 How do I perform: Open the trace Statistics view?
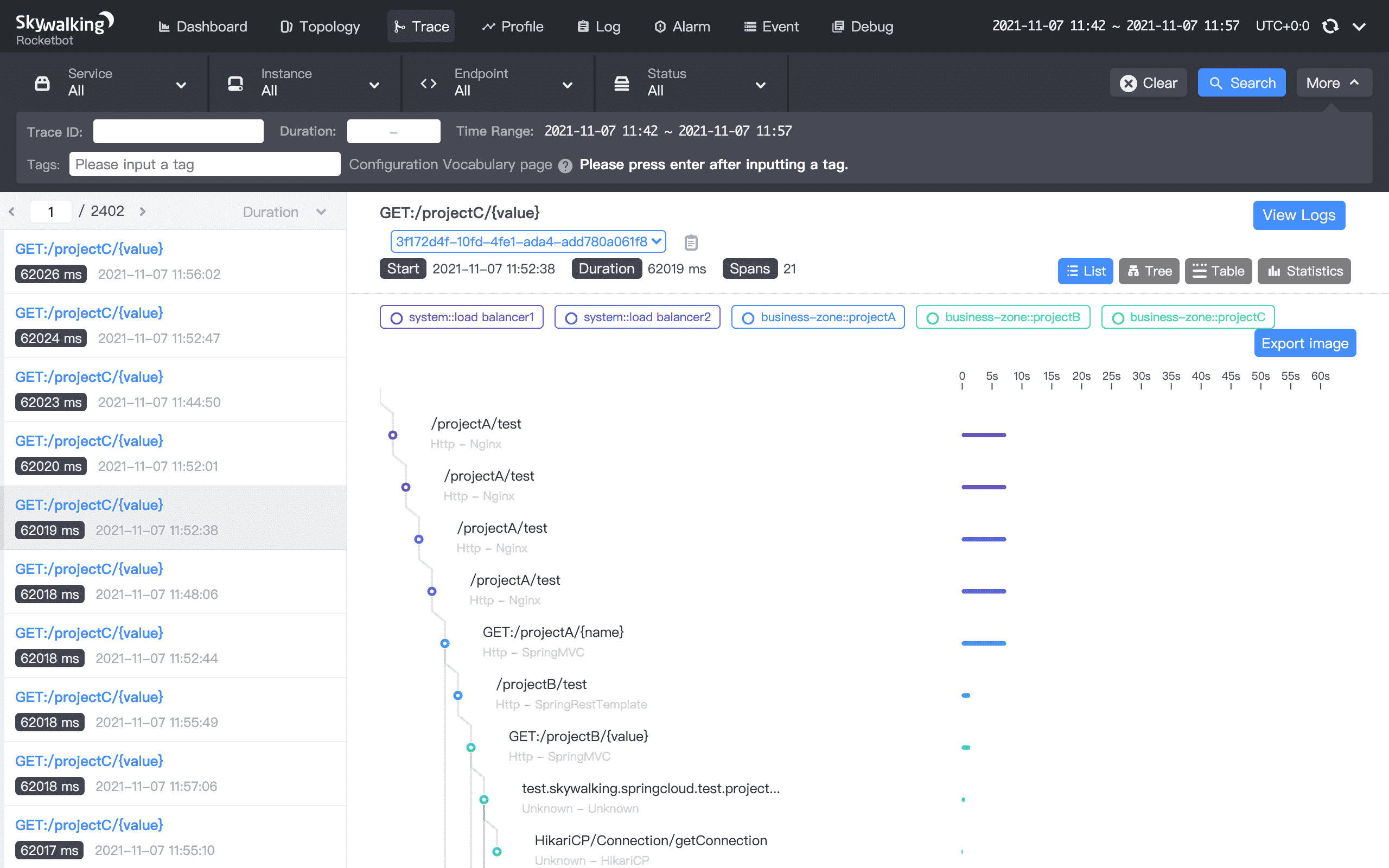point(1303,270)
